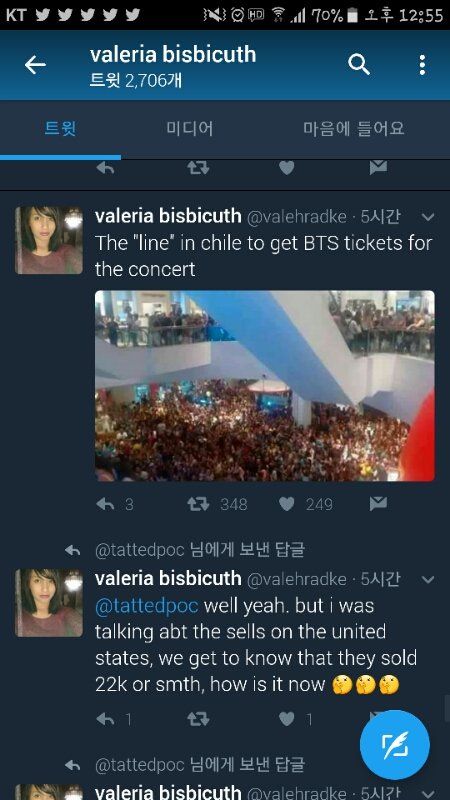The width and height of the screenshot is (450, 800).
Task: Tap the compose tweet floating button
Action: 394,744
